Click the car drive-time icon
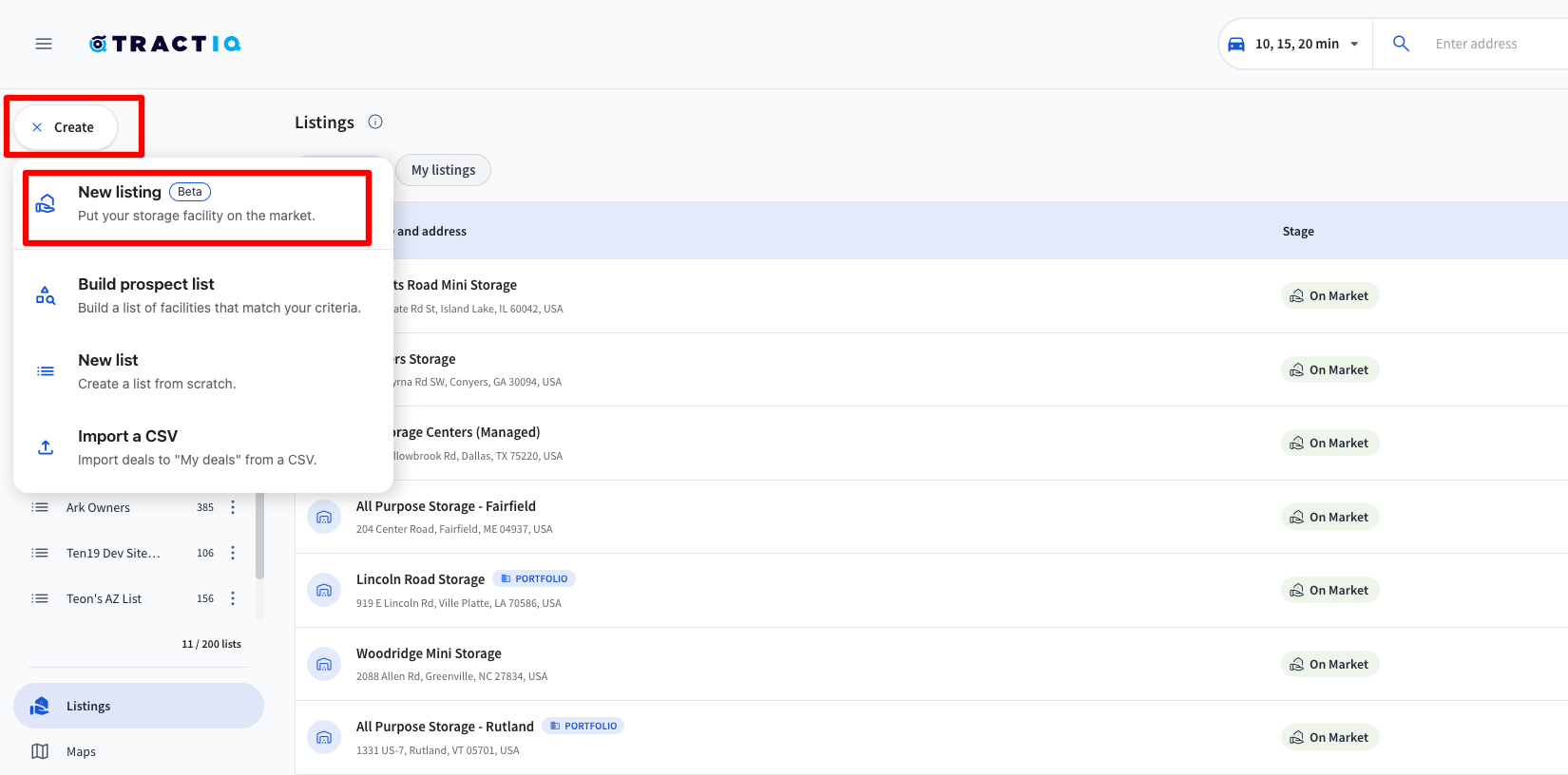The image size is (1568, 775). coord(1236,44)
